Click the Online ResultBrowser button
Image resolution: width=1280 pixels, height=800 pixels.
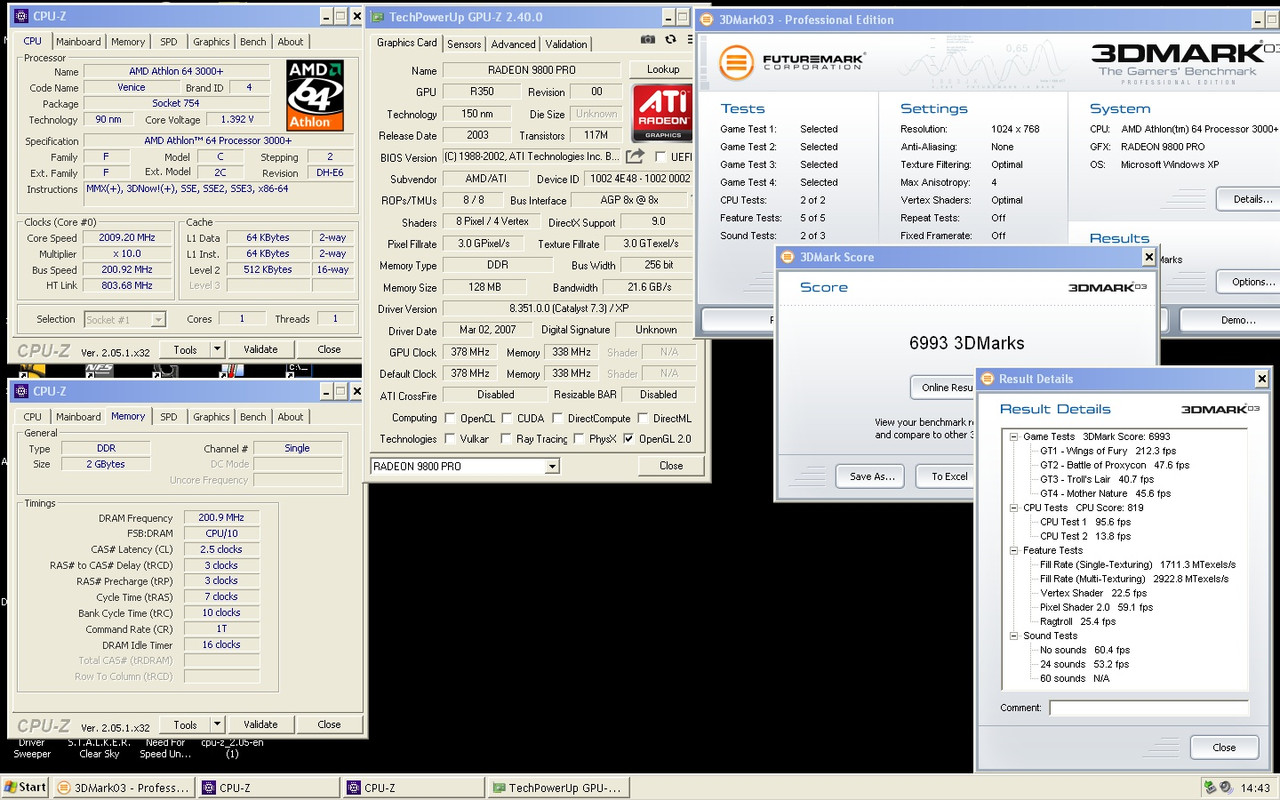pos(942,387)
